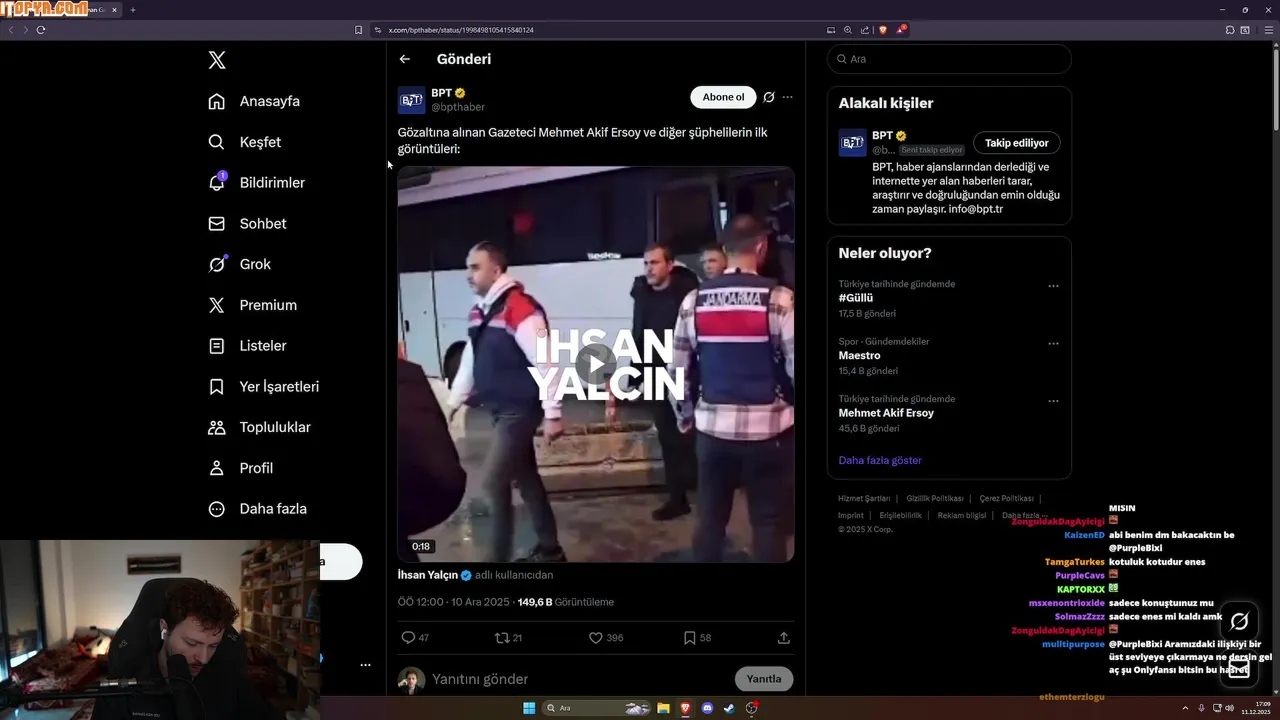Click the reply icon with 47 replies
The image size is (1280, 720).
tap(415, 637)
